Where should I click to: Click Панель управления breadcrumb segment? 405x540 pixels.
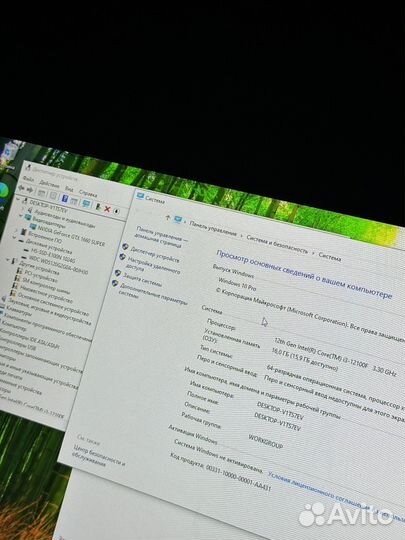[x=213, y=228]
